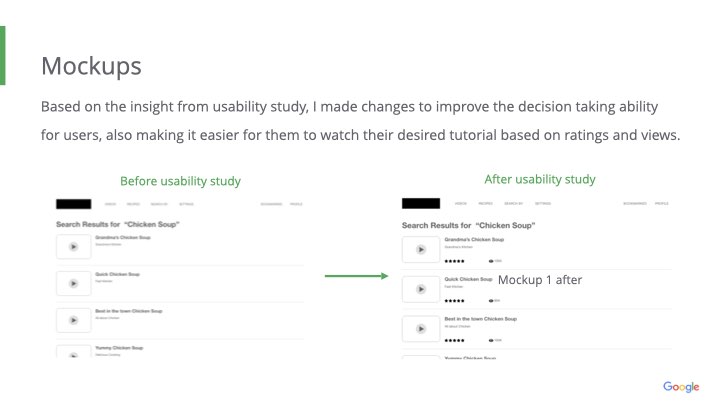The width and height of the screenshot is (720, 405).
Task: Click the star rating under Quick Chicken Soup
Action: click(454, 300)
